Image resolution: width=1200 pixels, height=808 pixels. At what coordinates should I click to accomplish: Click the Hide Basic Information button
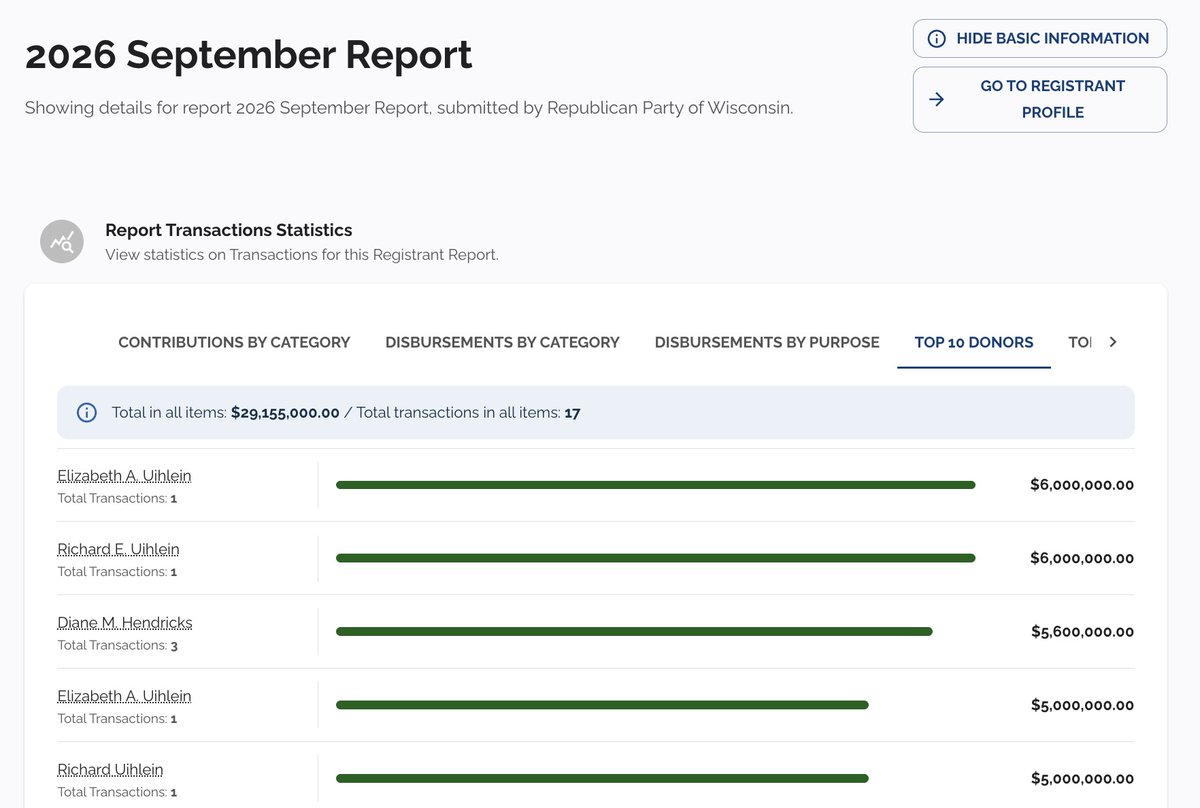click(x=1040, y=38)
